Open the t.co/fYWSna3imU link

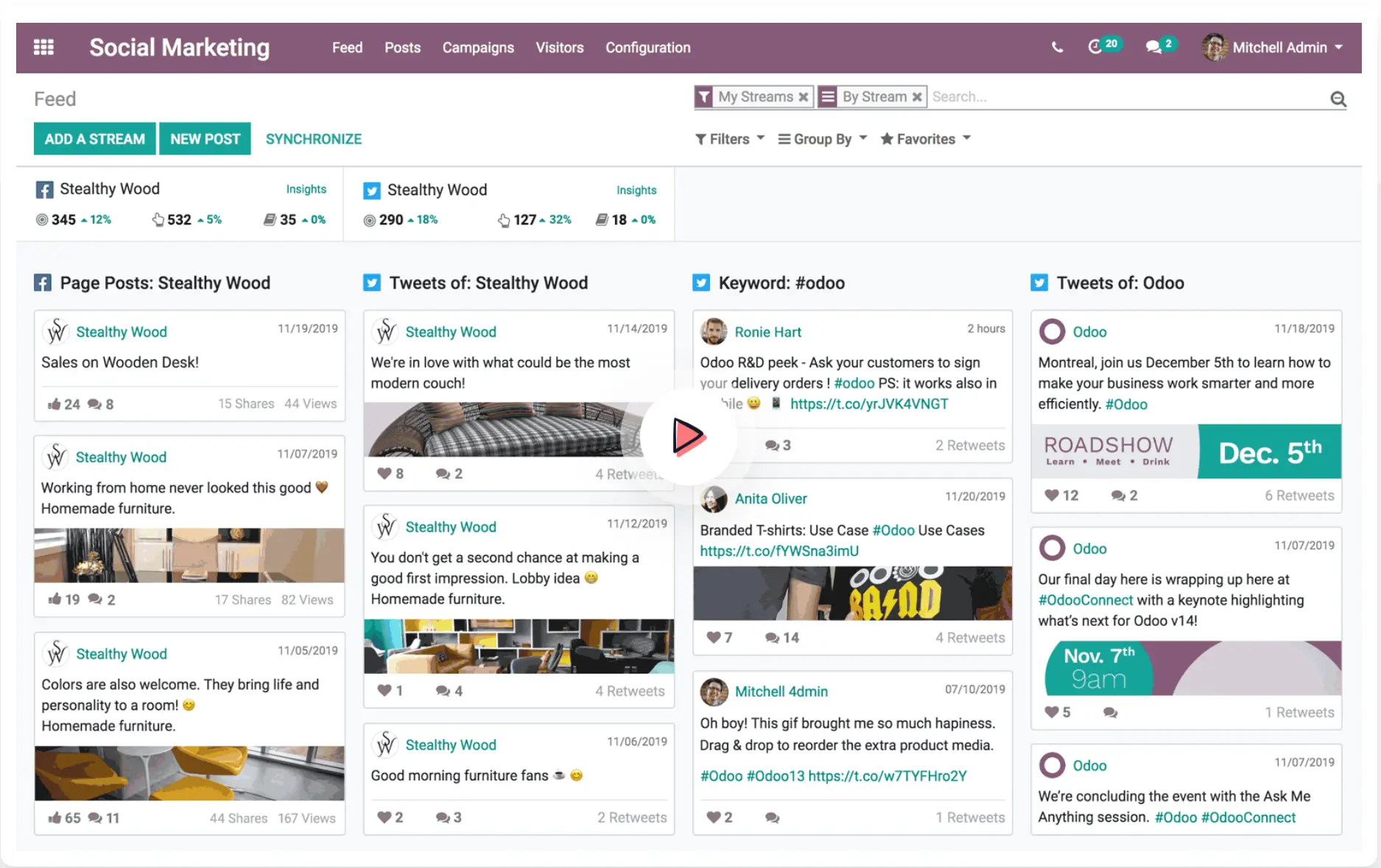point(779,551)
